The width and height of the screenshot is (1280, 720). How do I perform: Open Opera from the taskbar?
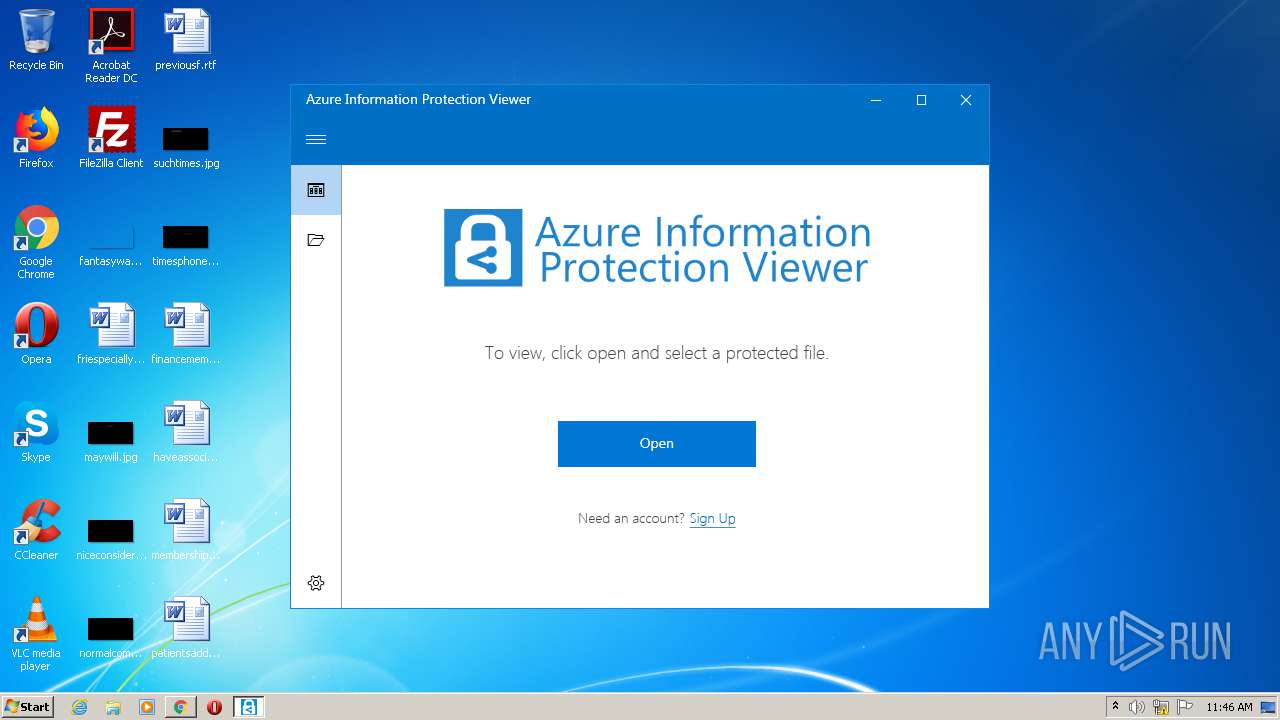click(214, 707)
